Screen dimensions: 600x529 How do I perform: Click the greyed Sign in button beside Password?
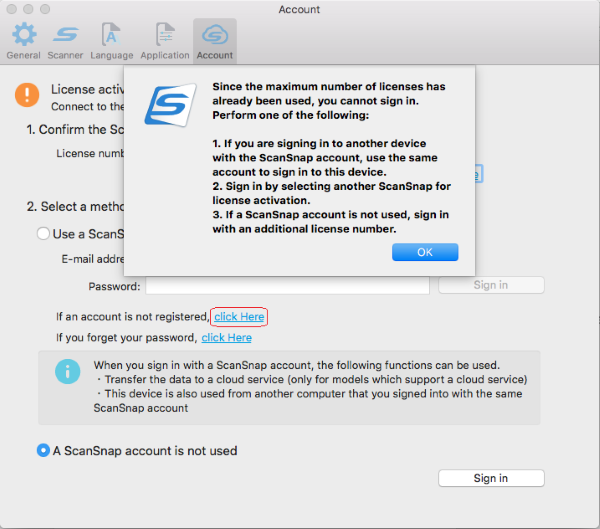click(491, 285)
